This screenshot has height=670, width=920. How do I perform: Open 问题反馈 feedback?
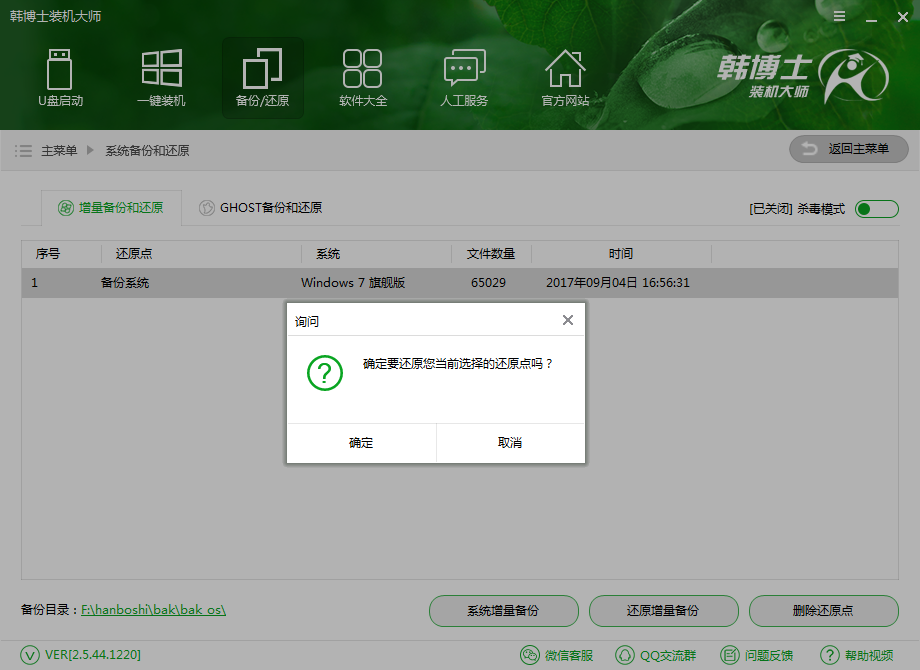(x=757, y=655)
